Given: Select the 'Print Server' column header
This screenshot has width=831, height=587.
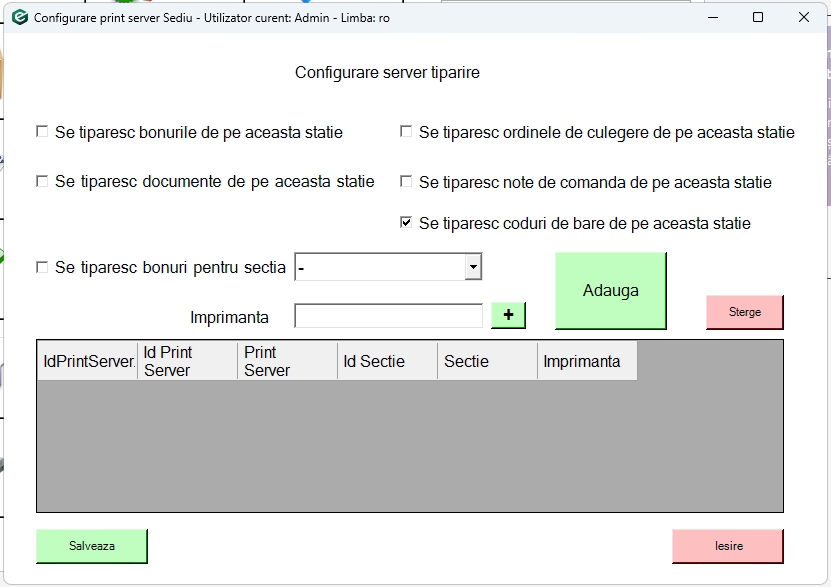Looking at the screenshot, I should [x=287, y=361].
